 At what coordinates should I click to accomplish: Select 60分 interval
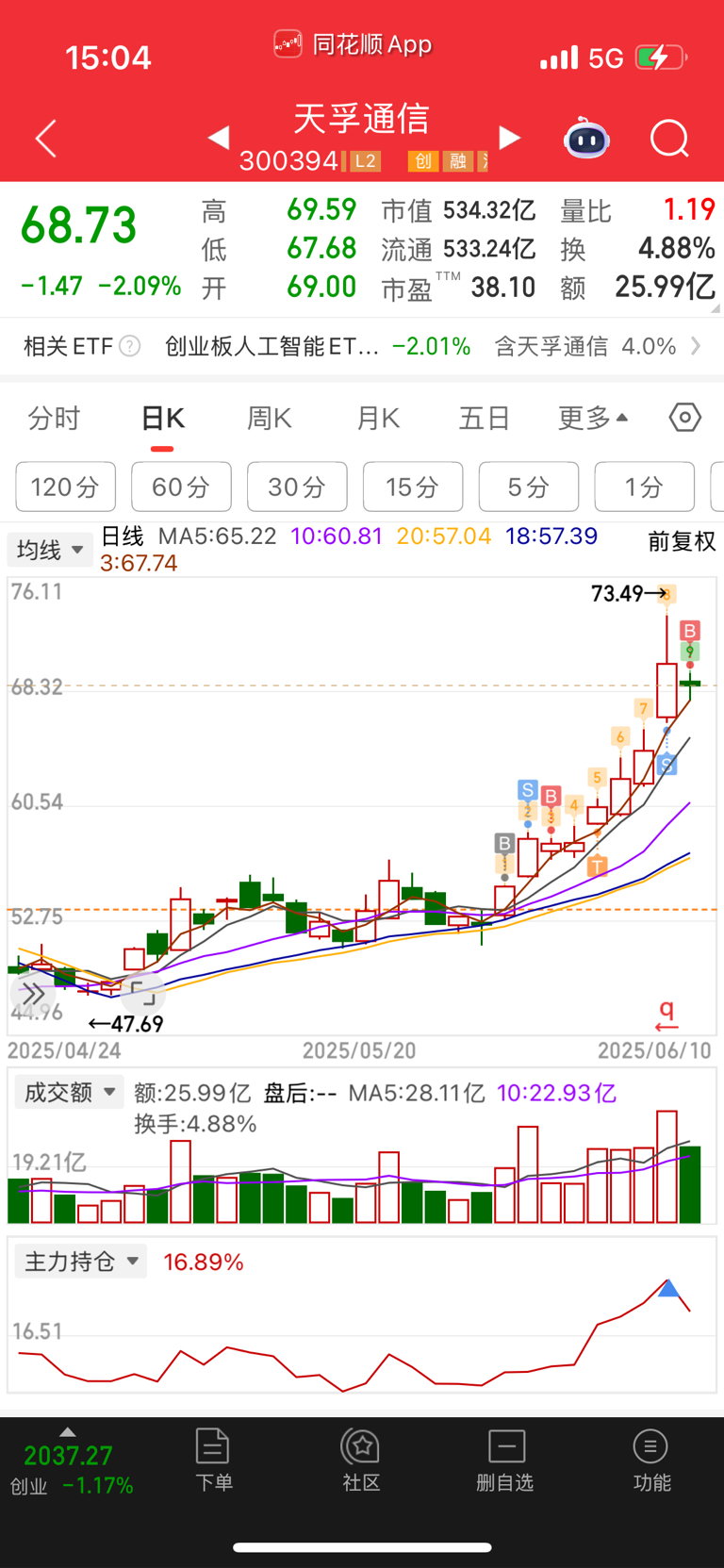click(181, 487)
